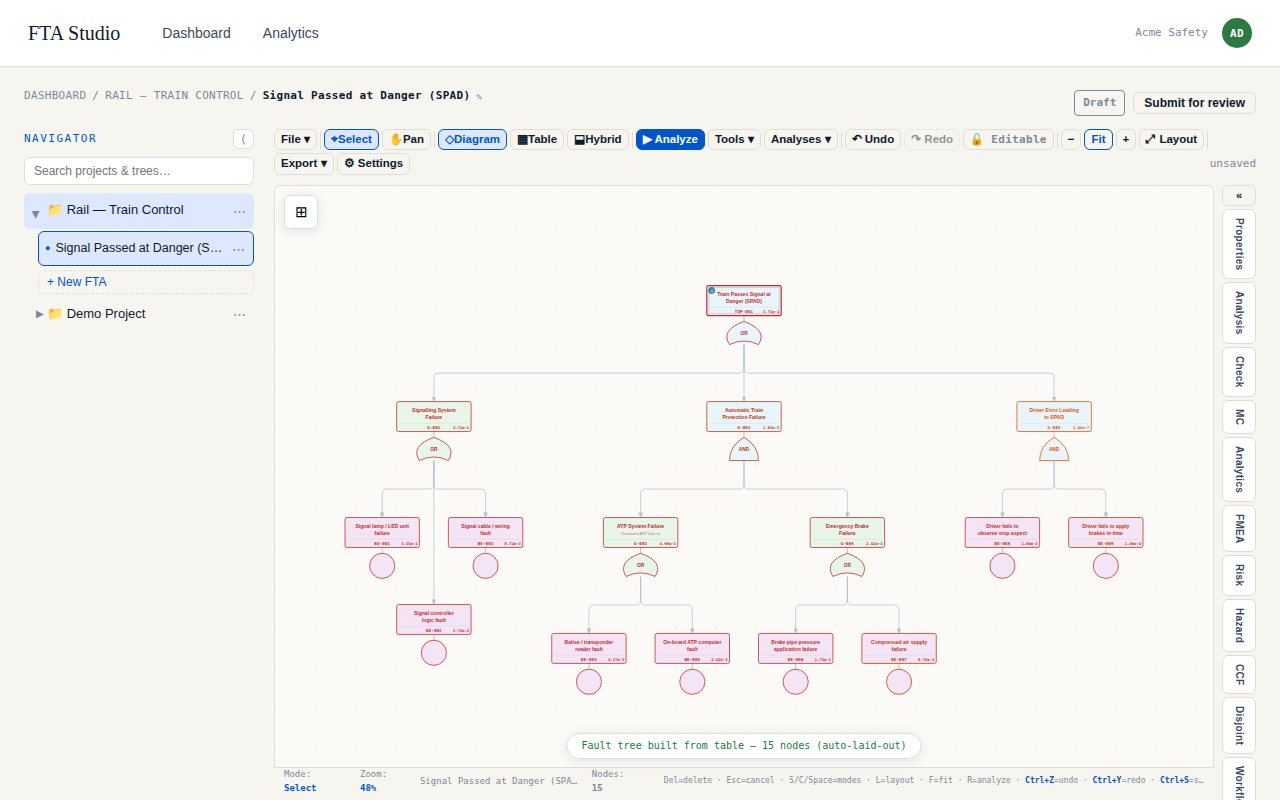Viewport: 1280px width, 800px height.
Task: Open the Hazard side tab
Action: point(1239,625)
